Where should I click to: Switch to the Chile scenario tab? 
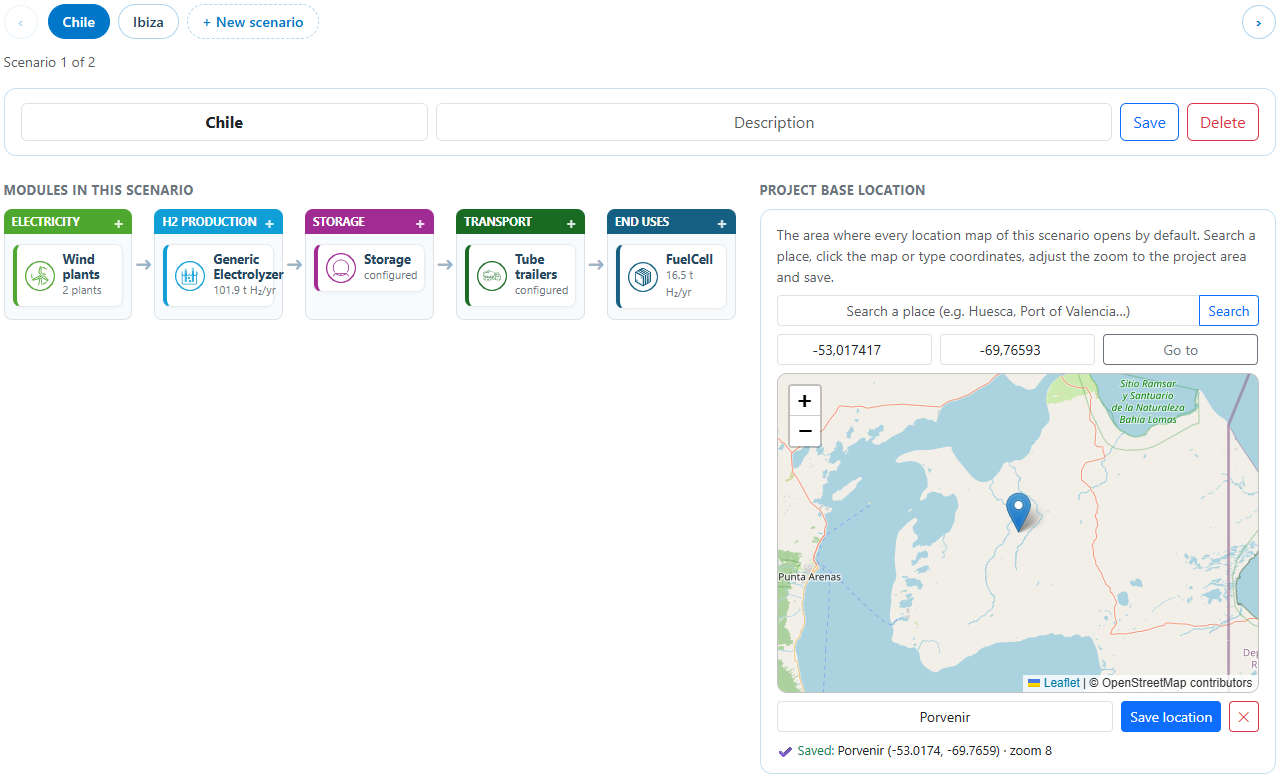click(x=79, y=22)
